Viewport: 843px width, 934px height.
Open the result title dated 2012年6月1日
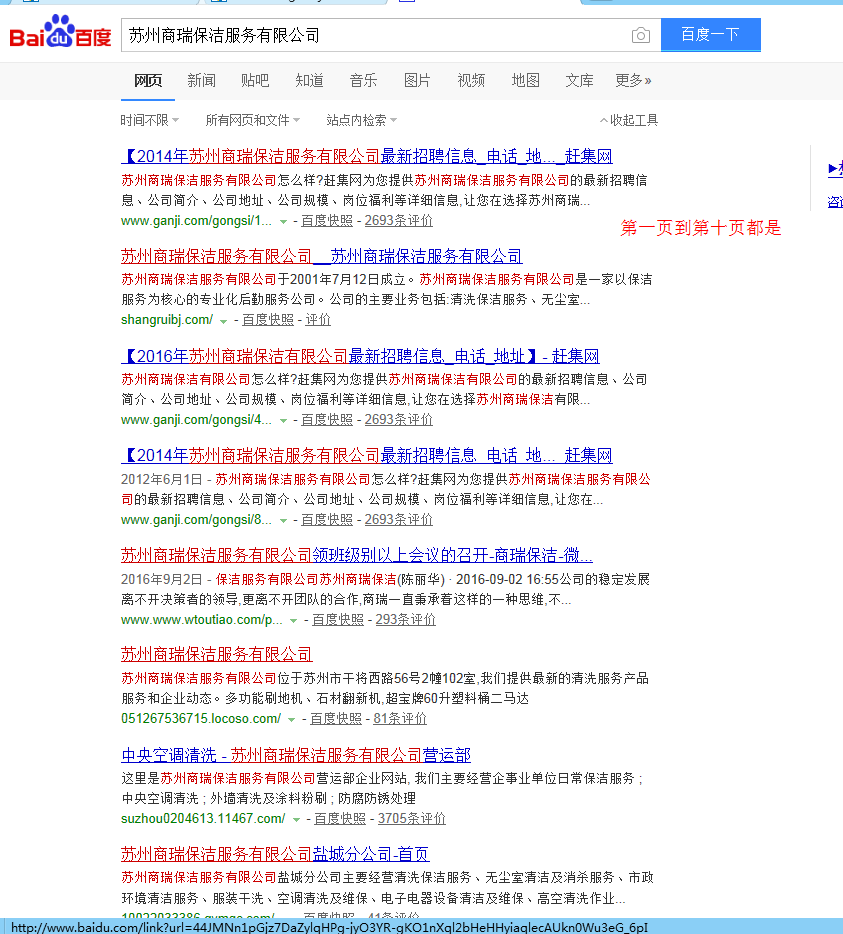point(367,455)
